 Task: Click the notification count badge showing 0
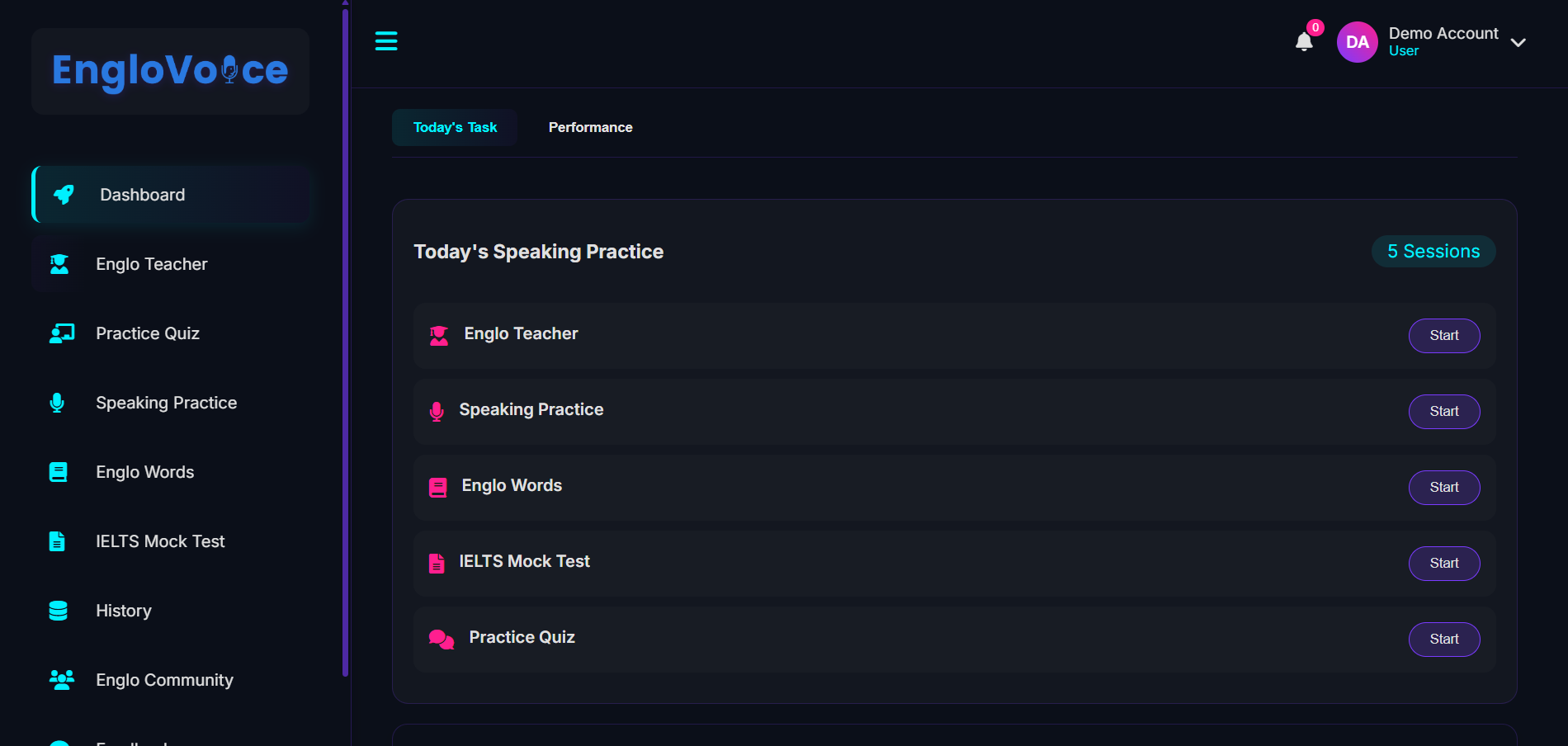point(1314,26)
